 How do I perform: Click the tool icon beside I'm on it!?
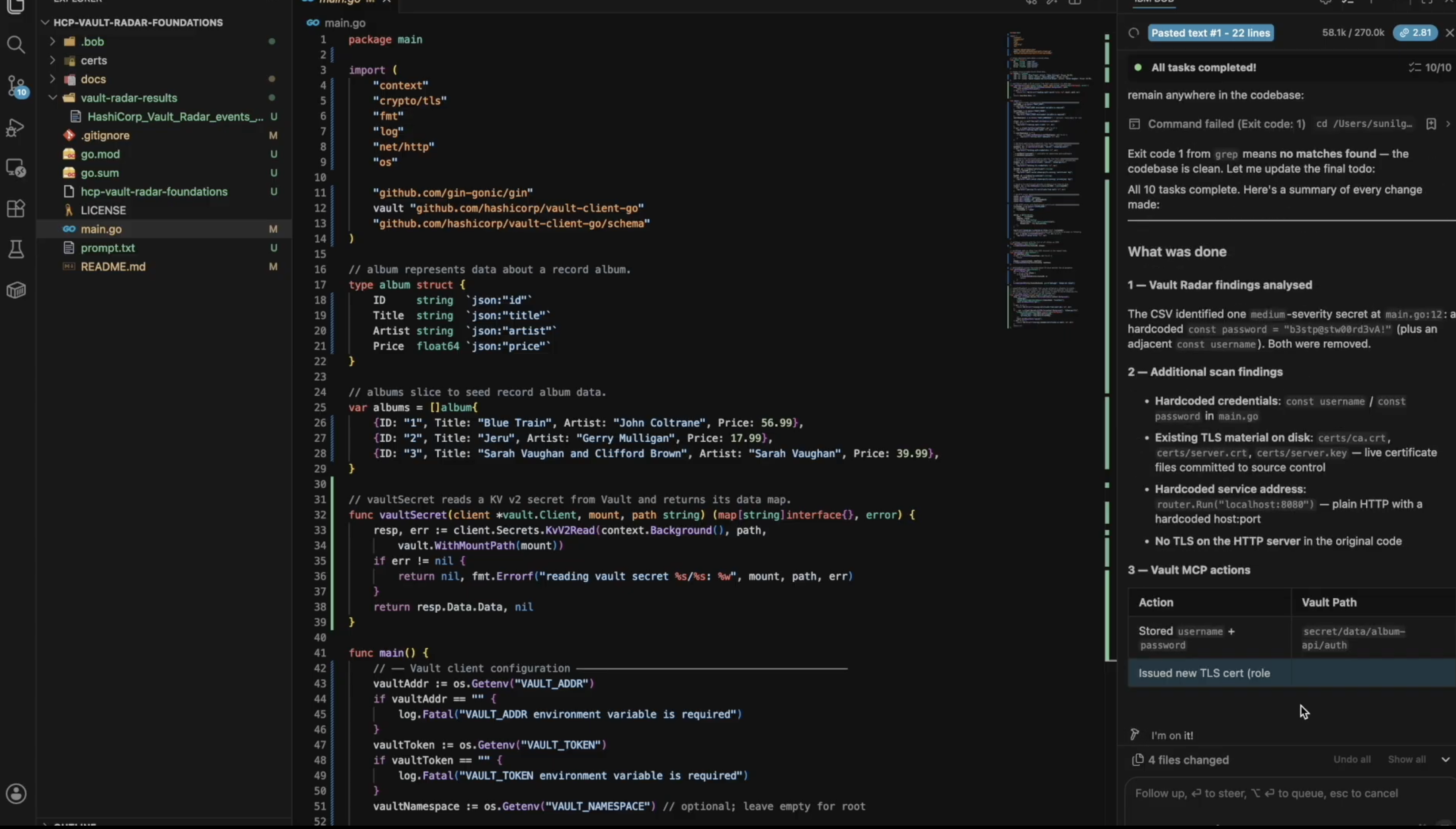pos(1134,735)
